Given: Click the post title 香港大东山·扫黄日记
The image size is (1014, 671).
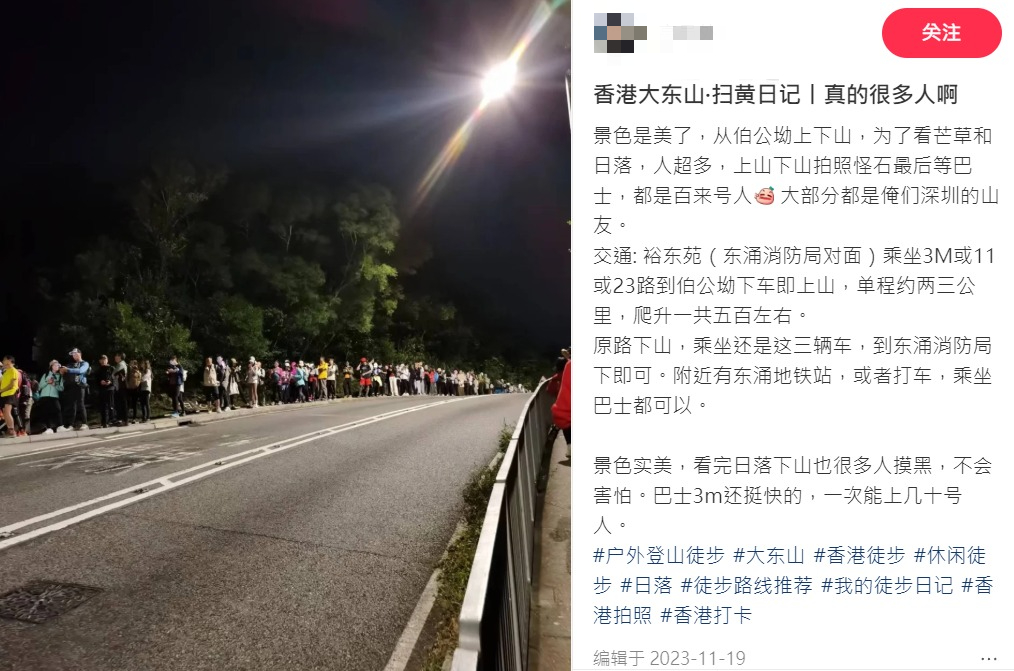Looking at the screenshot, I should click(697, 94).
